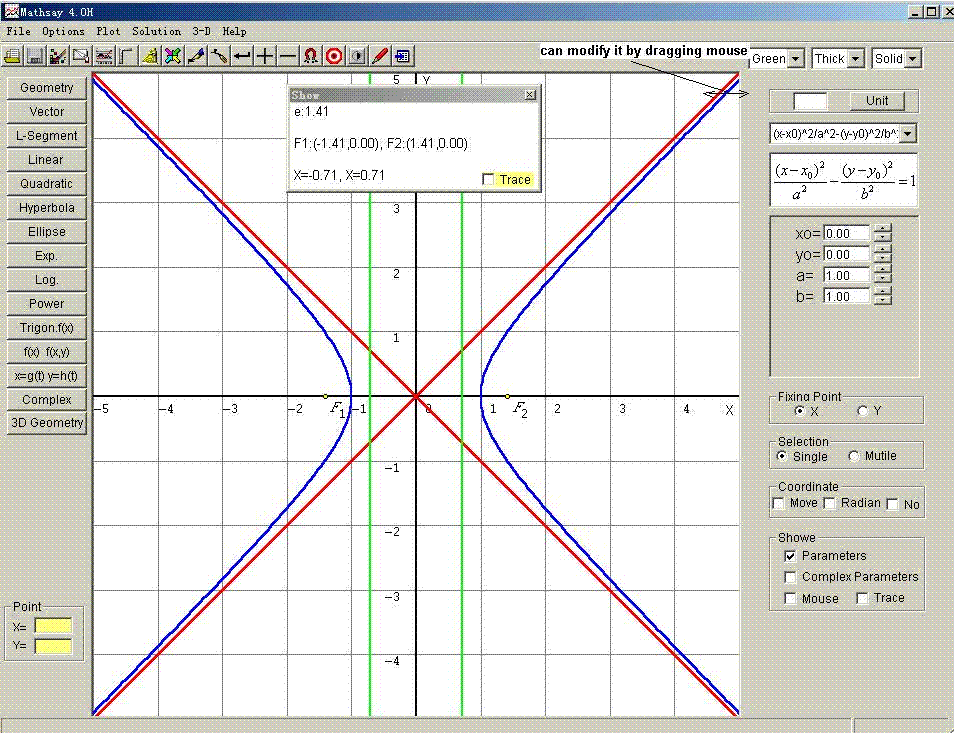Click the x=g(t) y=h(t) parametric button
Image resolution: width=954 pixels, height=733 pixels.
(47, 376)
